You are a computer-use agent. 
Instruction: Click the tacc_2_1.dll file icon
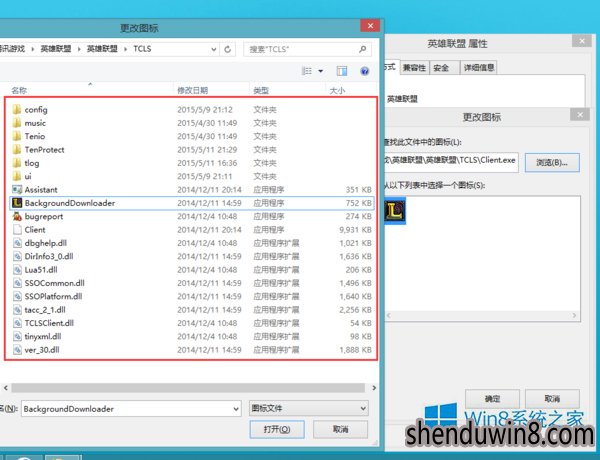coord(17,310)
